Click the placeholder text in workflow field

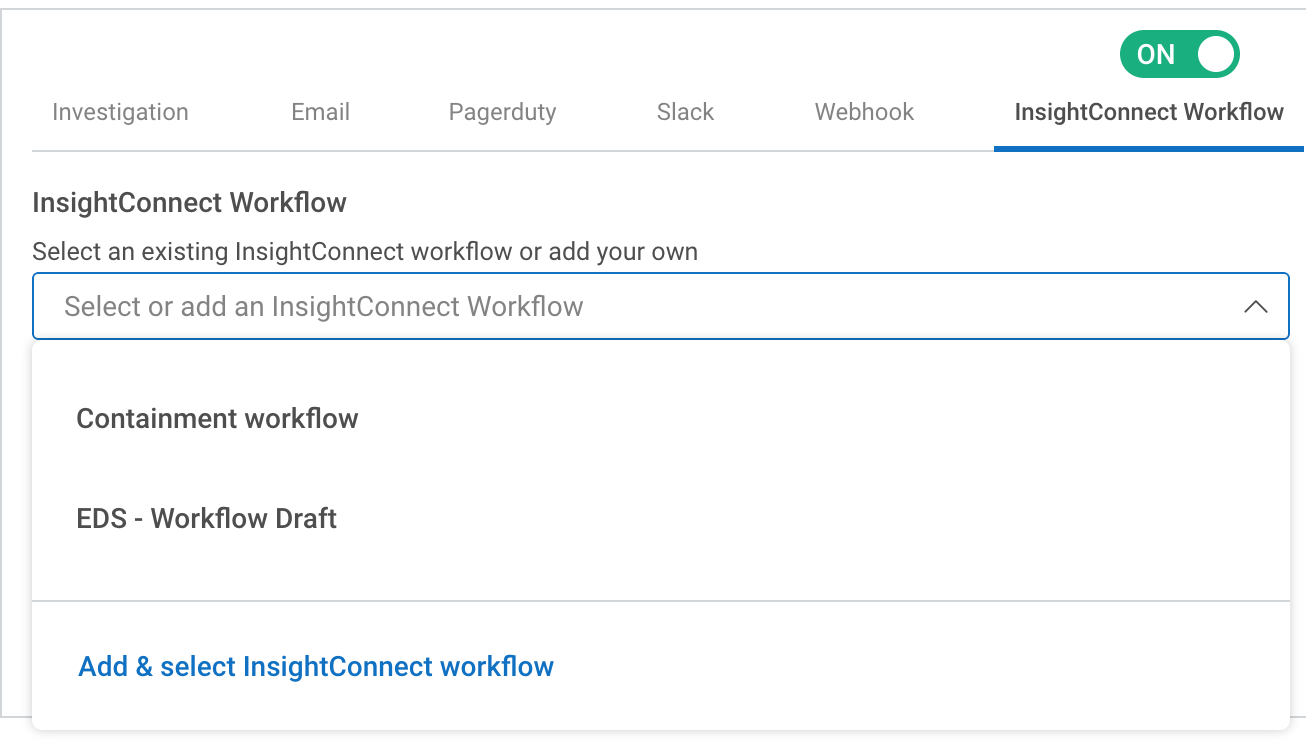pos(323,306)
